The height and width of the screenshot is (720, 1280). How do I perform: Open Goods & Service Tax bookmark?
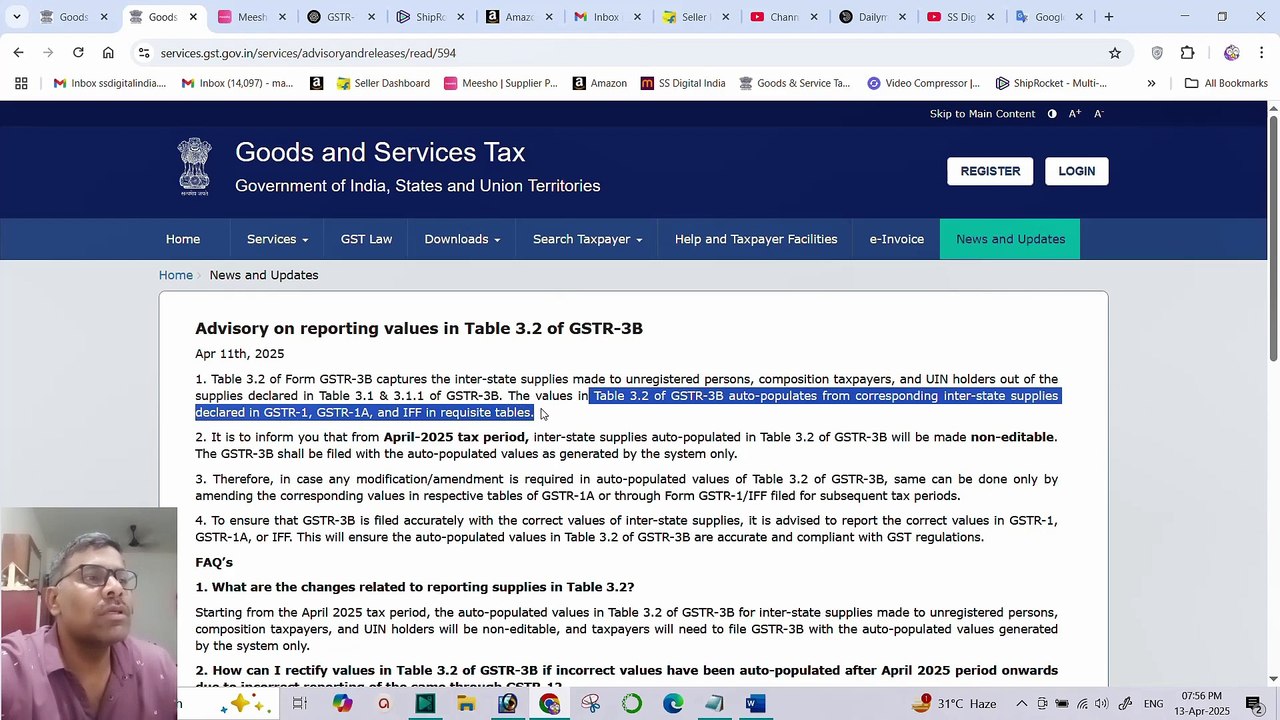[x=794, y=83]
